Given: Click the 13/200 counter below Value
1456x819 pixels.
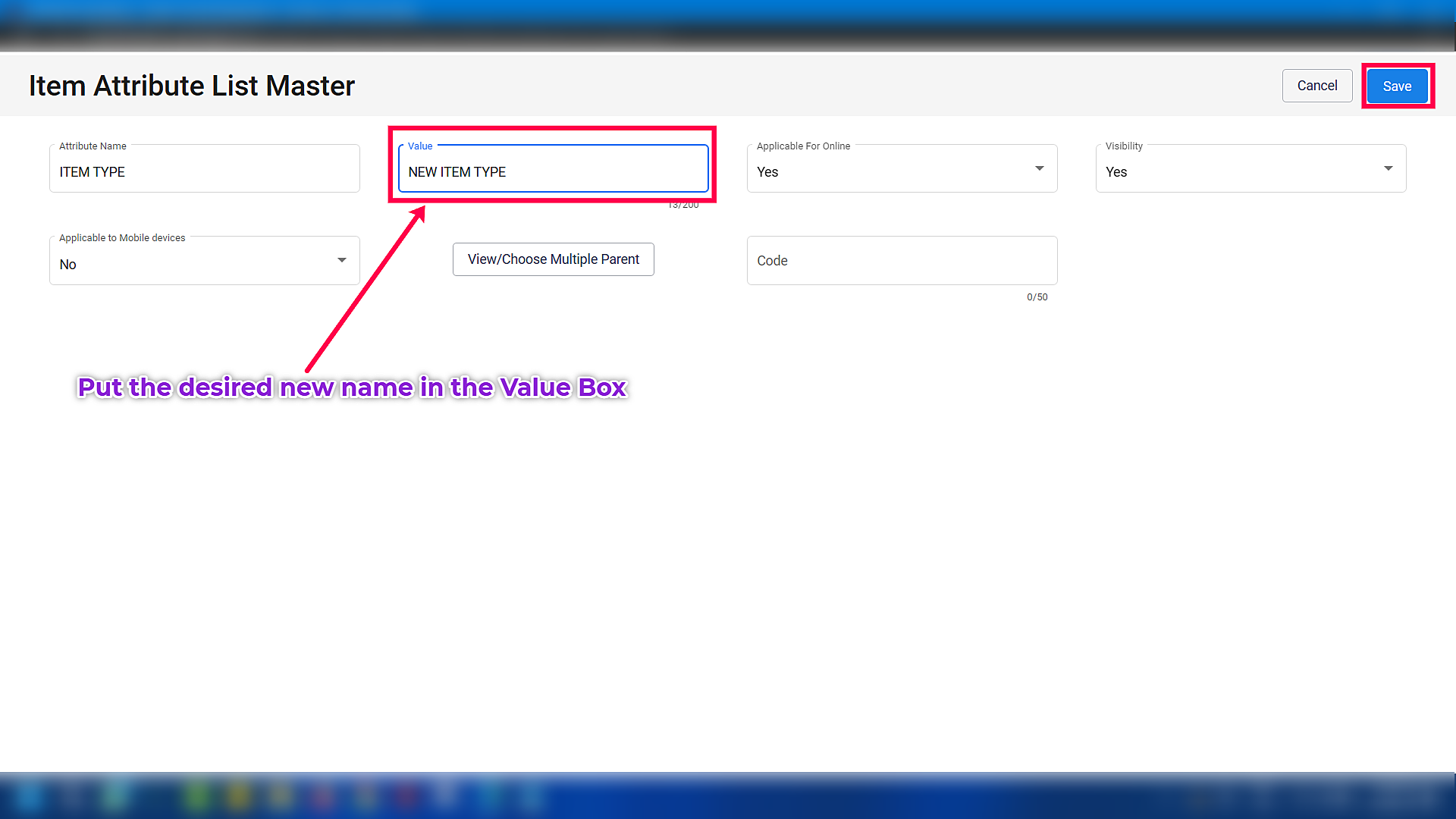Looking at the screenshot, I should 683,206.
